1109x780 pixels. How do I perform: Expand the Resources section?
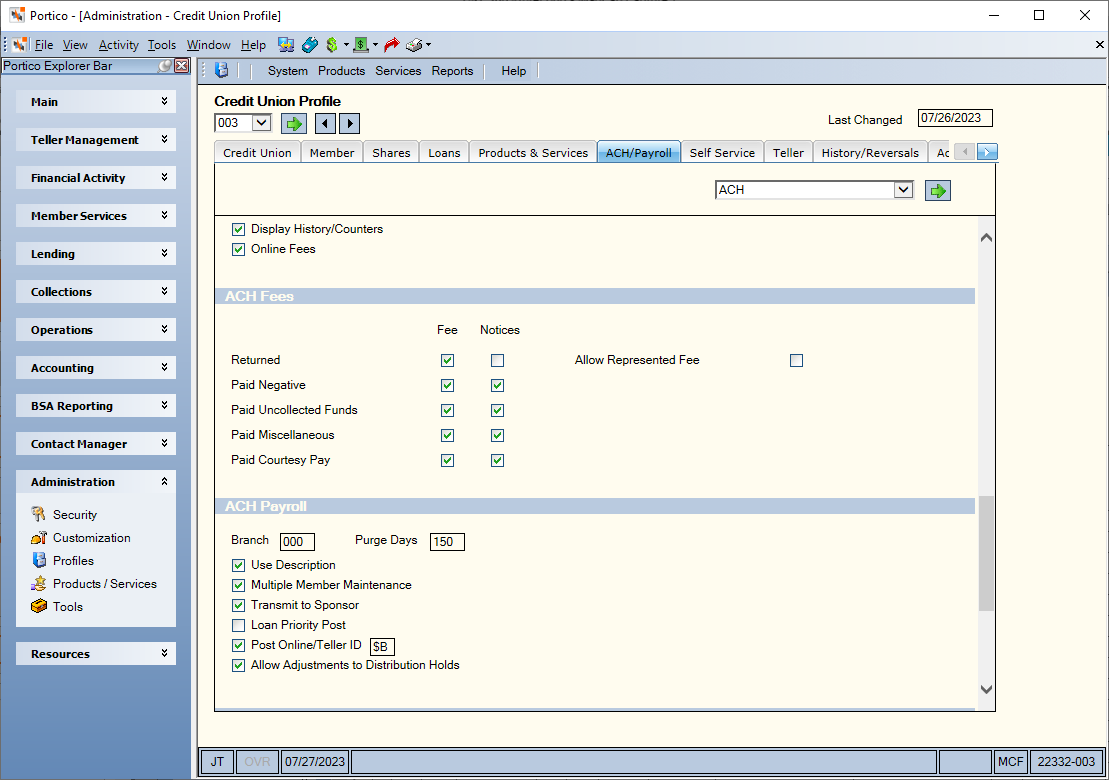pos(95,654)
